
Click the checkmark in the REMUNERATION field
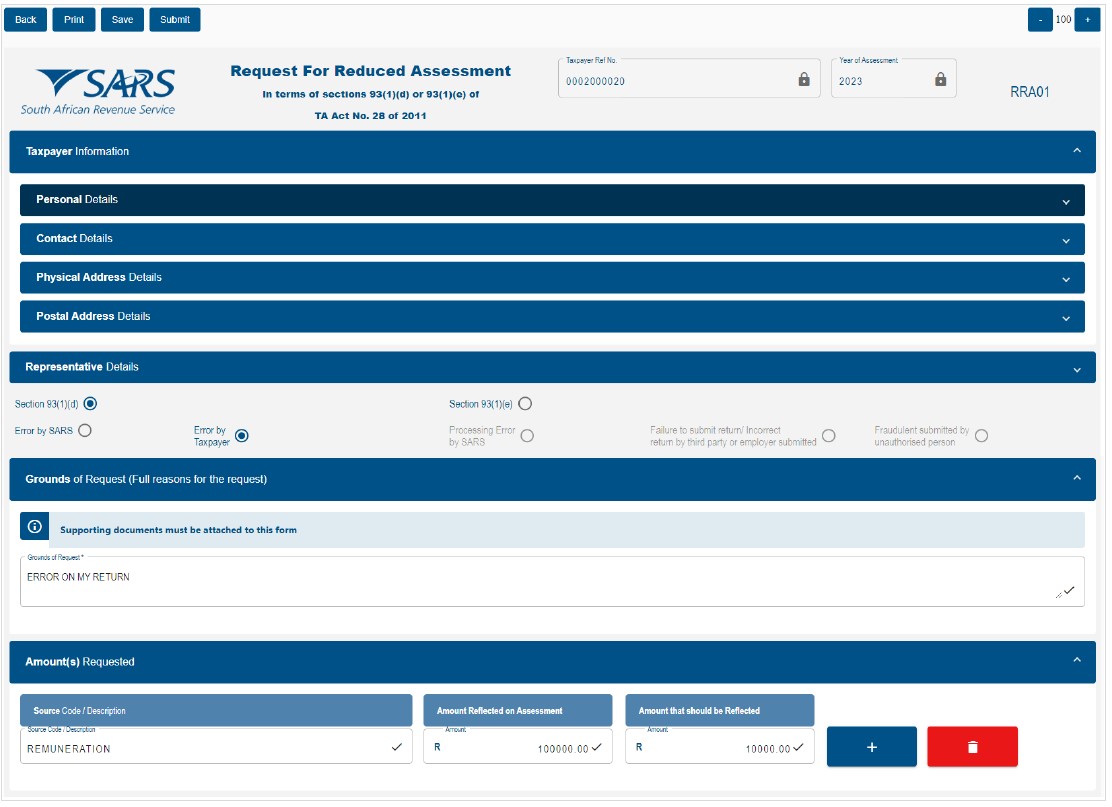tap(396, 747)
